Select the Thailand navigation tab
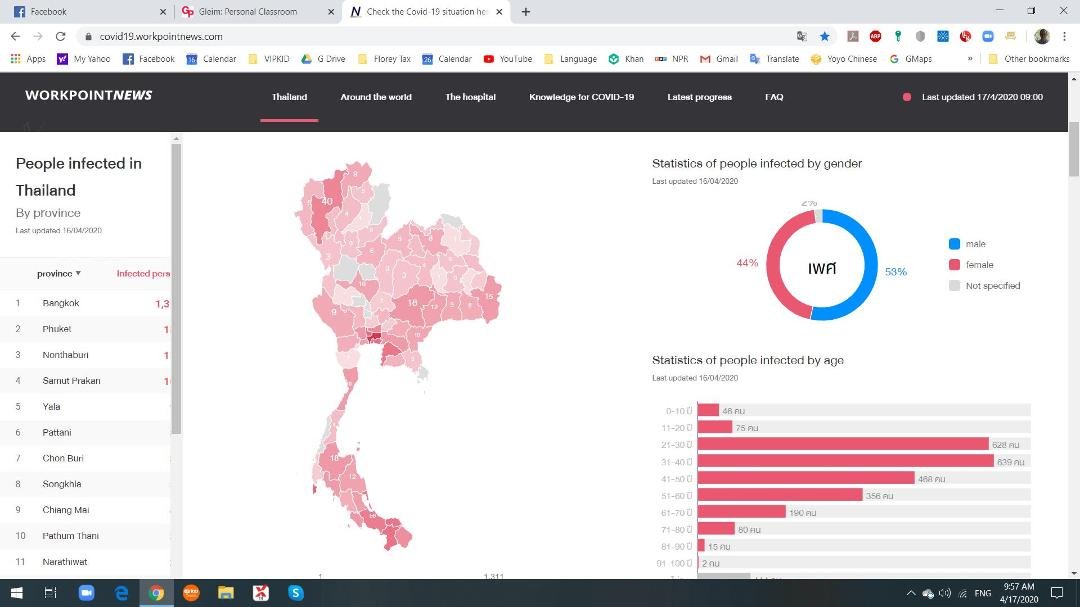The image size is (1080, 607). [289, 97]
